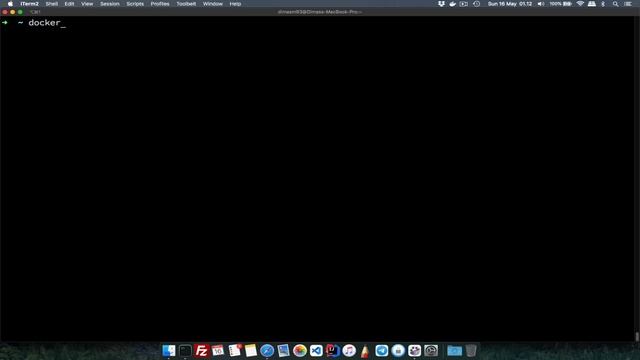Screen dimensions: 640x360
Task: Open Reminders from the Dock
Action: tap(235, 350)
